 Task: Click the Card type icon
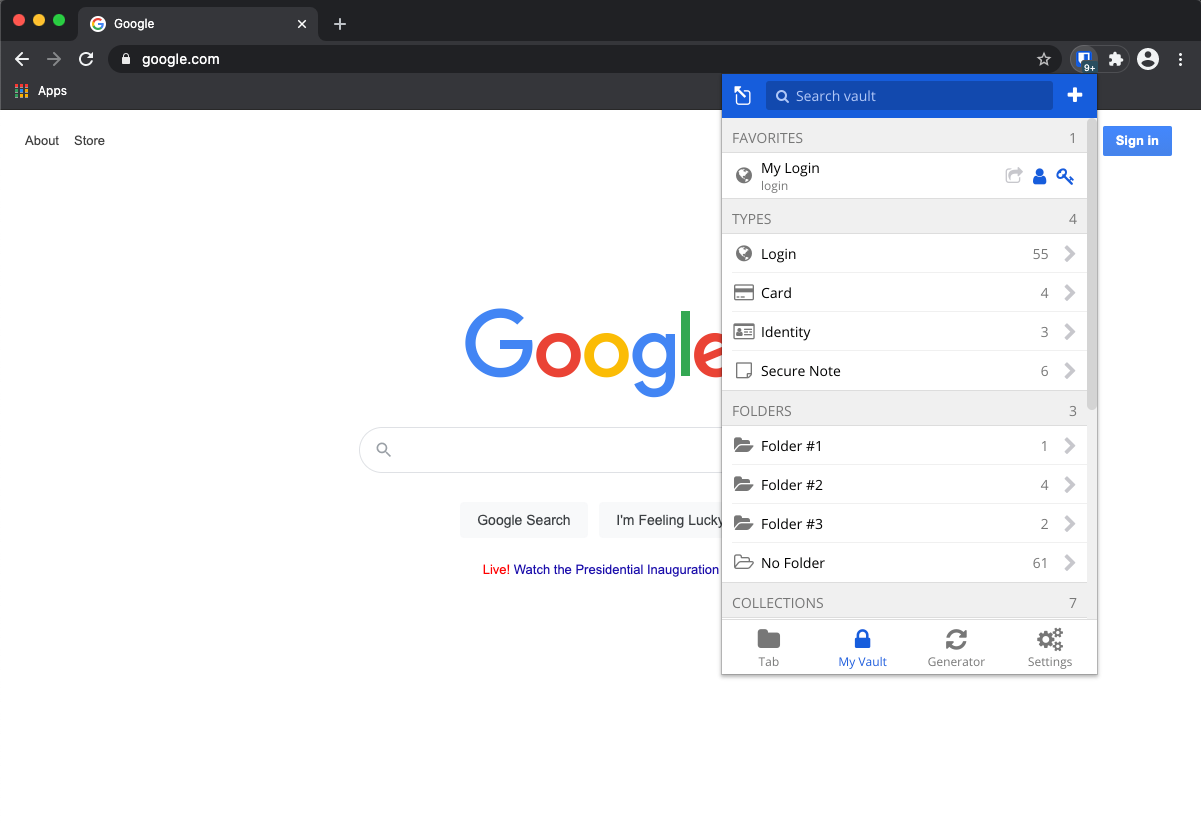(743, 293)
